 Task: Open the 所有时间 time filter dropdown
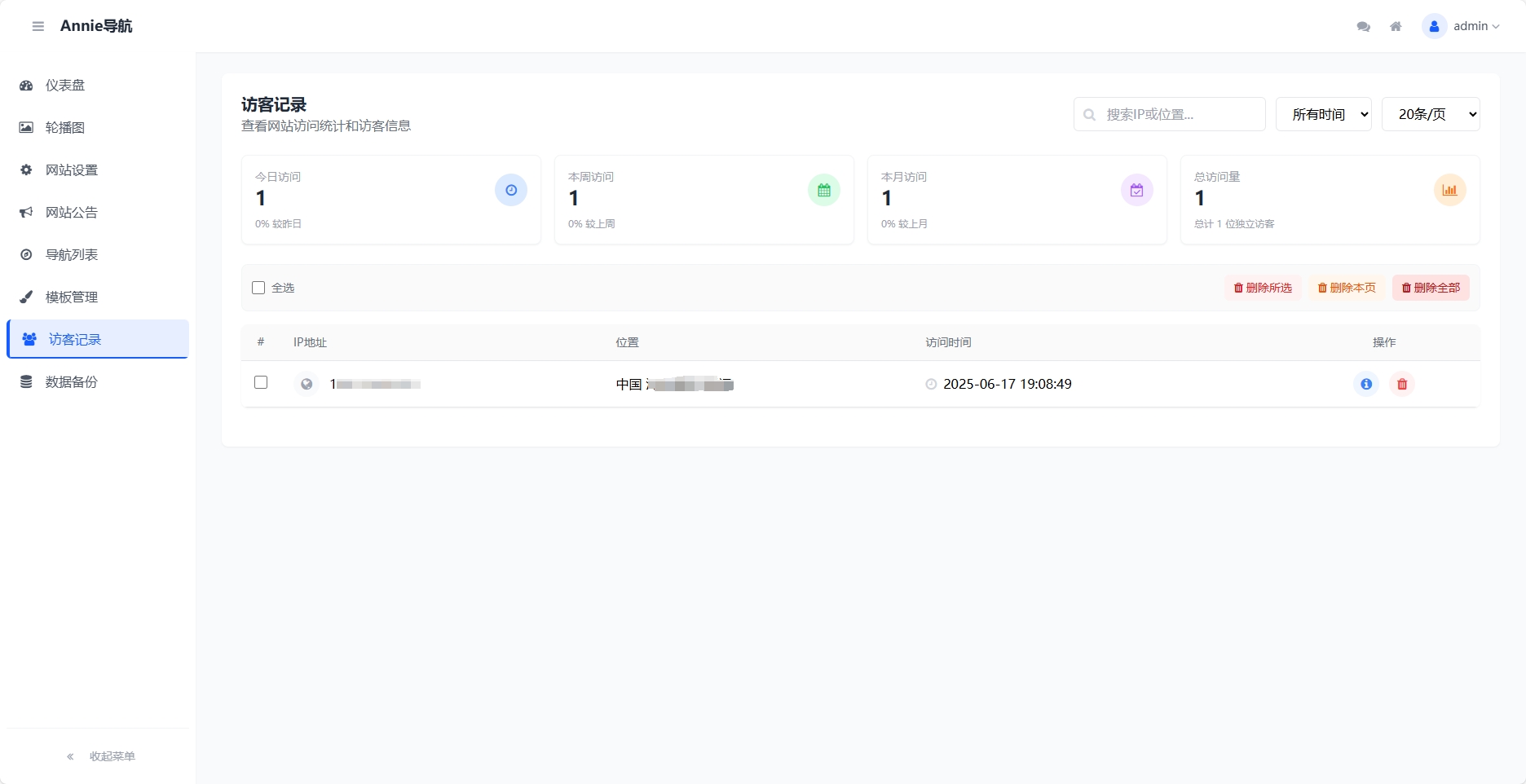(1324, 114)
